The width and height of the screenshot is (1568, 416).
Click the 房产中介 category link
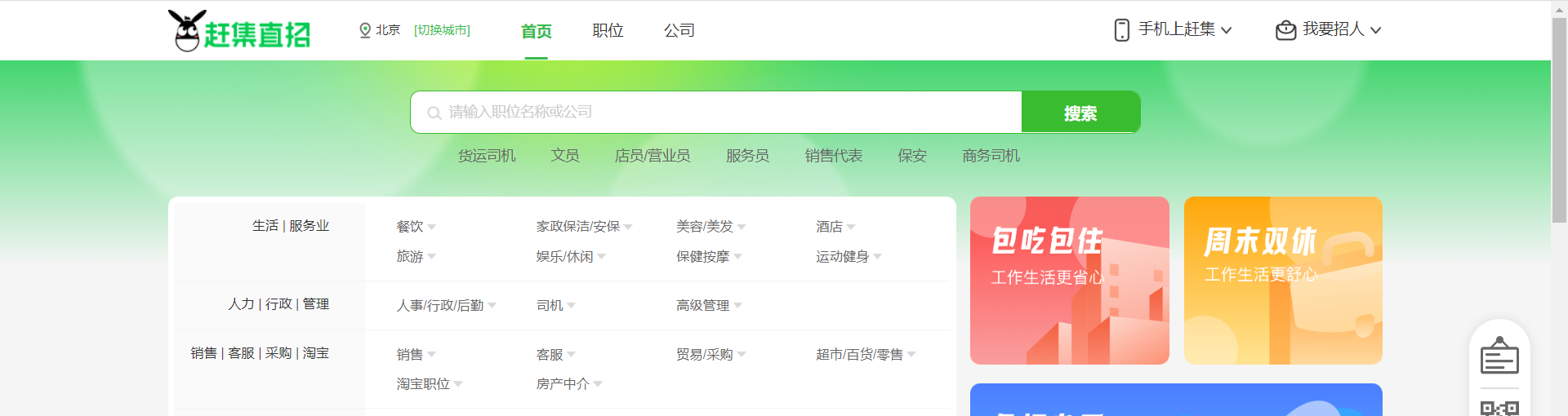point(563,383)
